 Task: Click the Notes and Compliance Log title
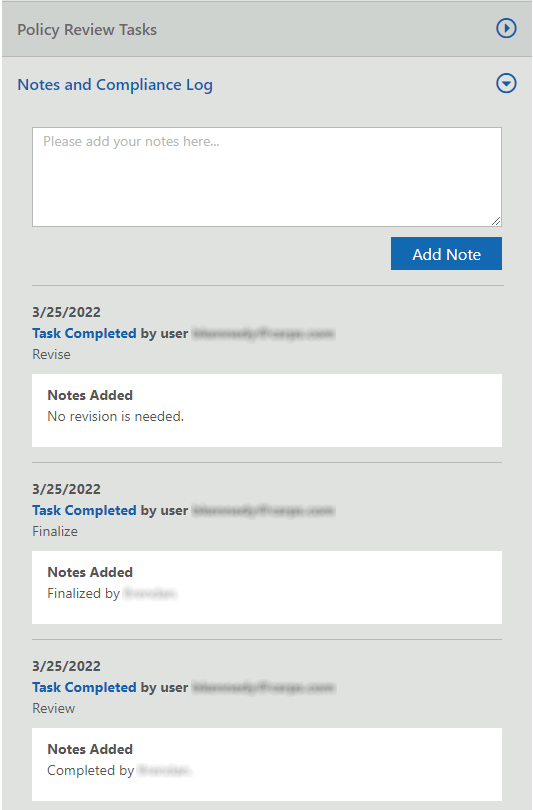tap(115, 85)
